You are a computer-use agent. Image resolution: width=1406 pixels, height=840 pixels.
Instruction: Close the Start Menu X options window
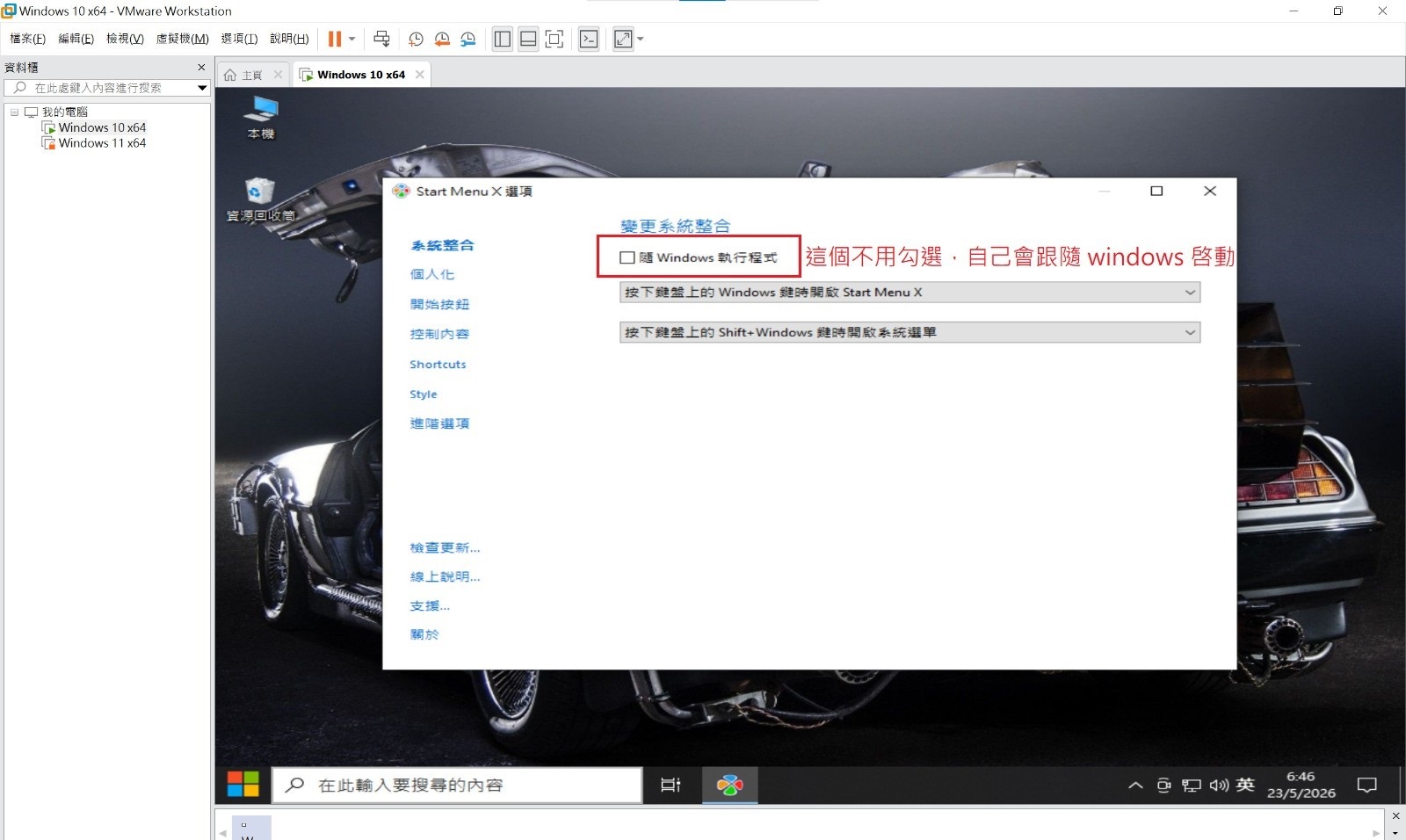point(1210,191)
